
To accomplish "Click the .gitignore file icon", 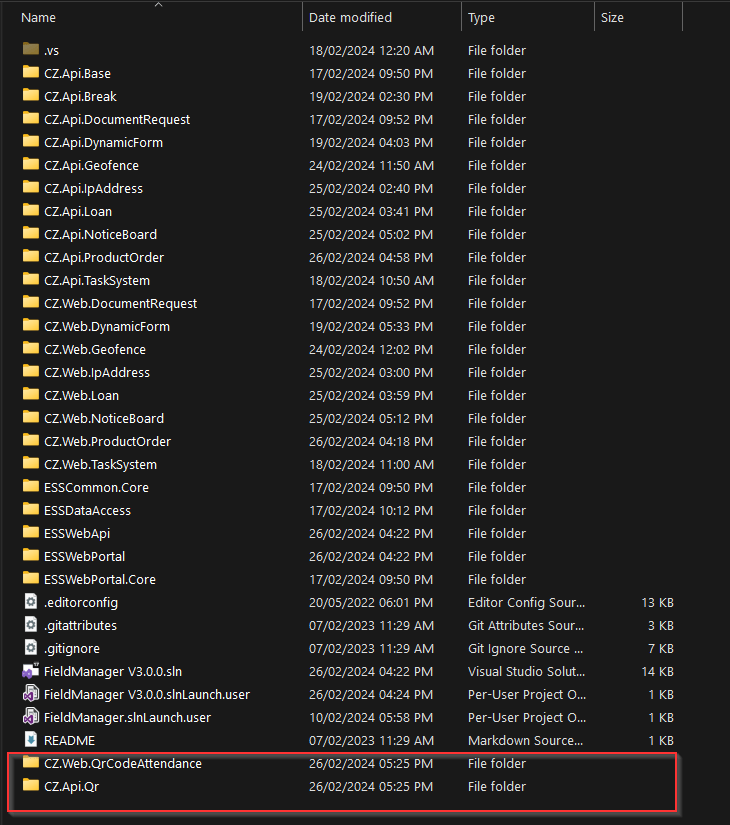I will (31, 648).
